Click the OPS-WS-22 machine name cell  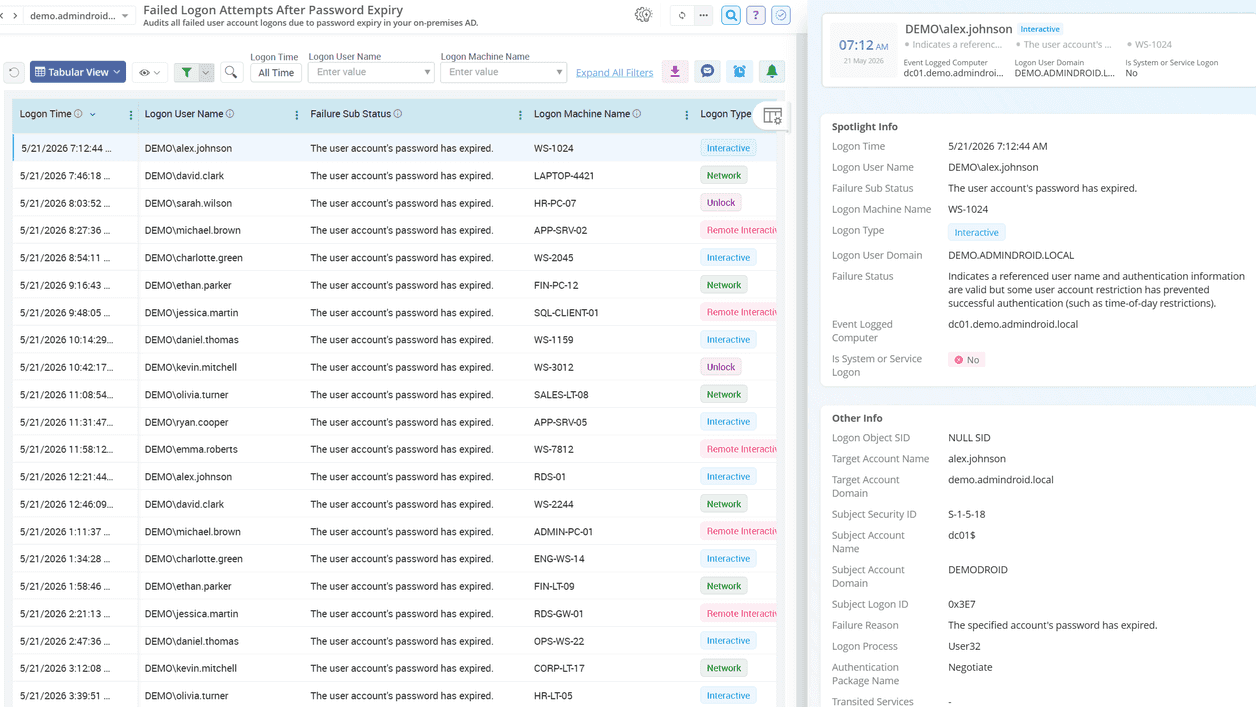tap(559, 641)
